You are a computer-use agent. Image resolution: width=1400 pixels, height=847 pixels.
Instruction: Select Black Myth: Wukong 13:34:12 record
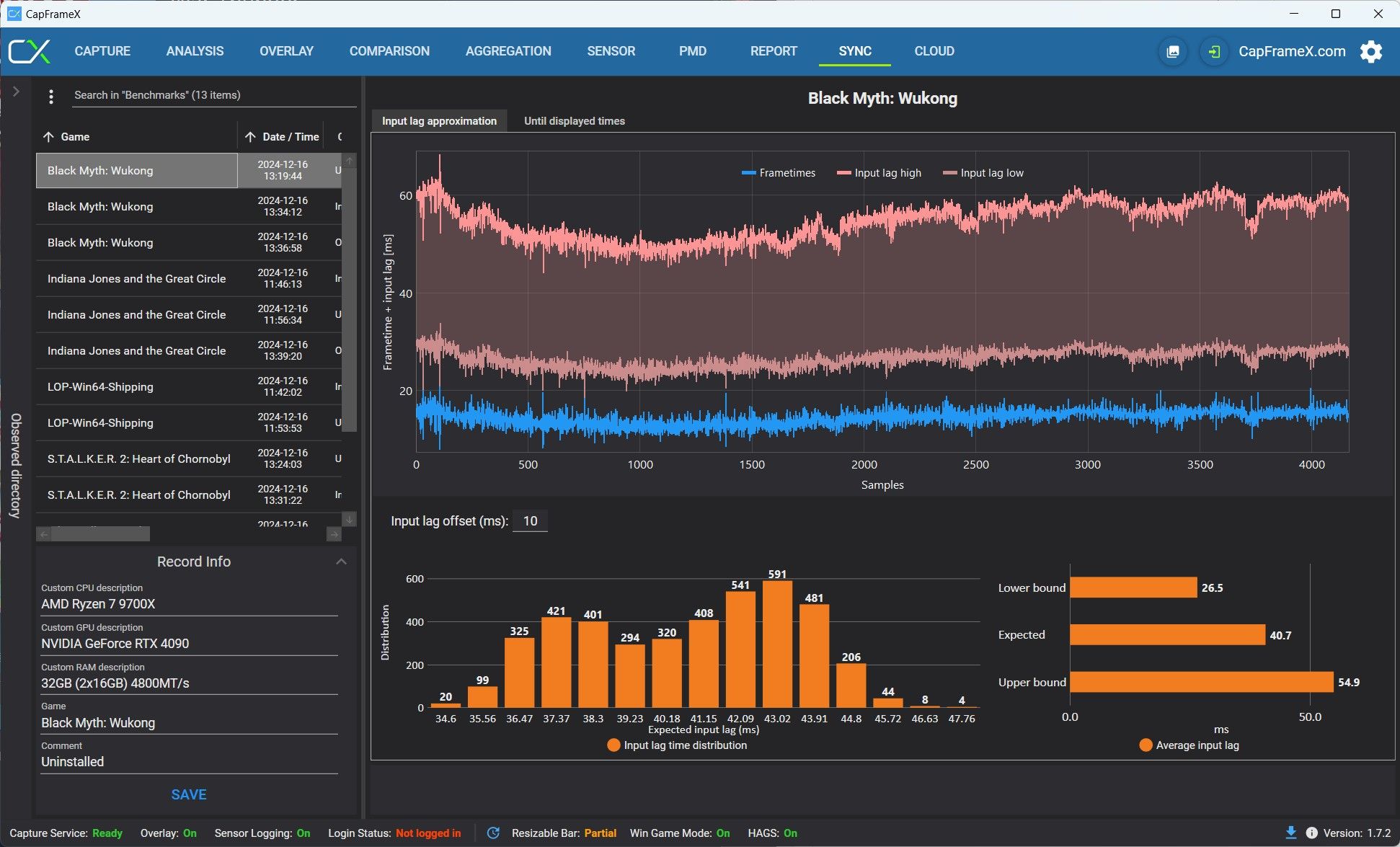pyautogui.click(x=189, y=207)
